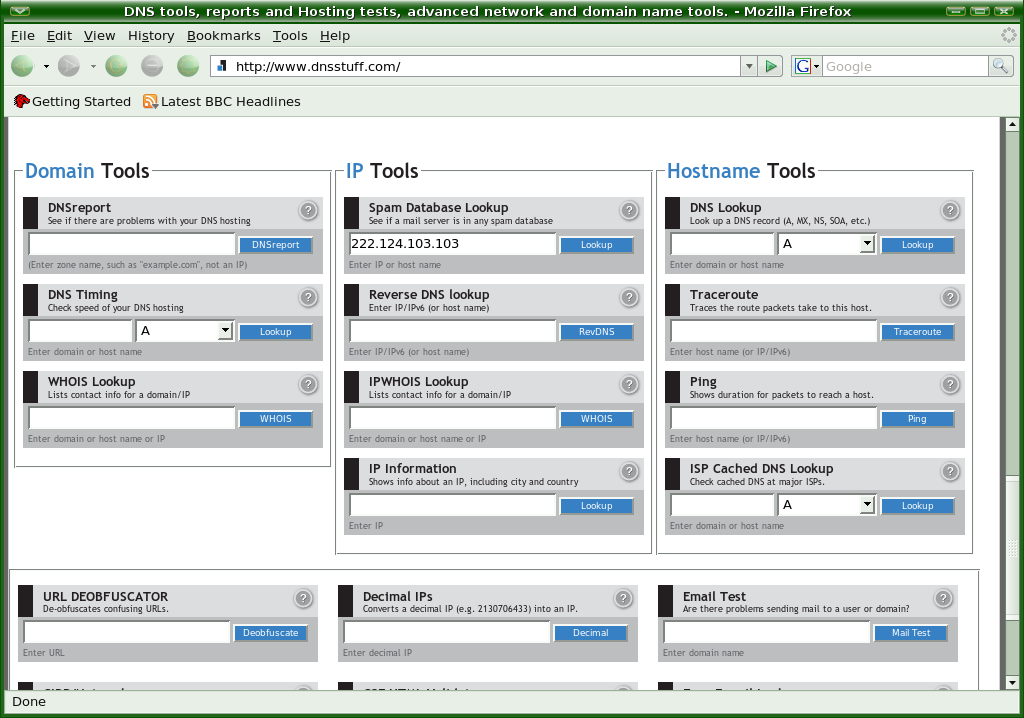The width and height of the screenshot is (1024, 718).
Task: Open the Firefox throbber activity icon
Action: [x=1009, y=35]
